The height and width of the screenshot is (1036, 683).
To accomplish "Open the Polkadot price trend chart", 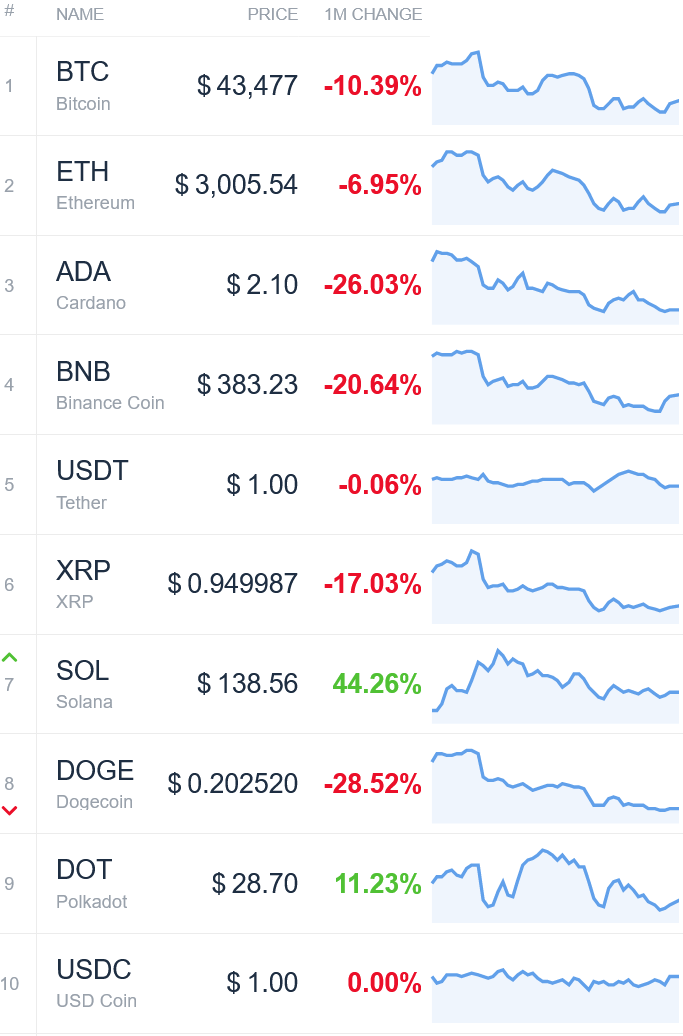I will [556, 885].
